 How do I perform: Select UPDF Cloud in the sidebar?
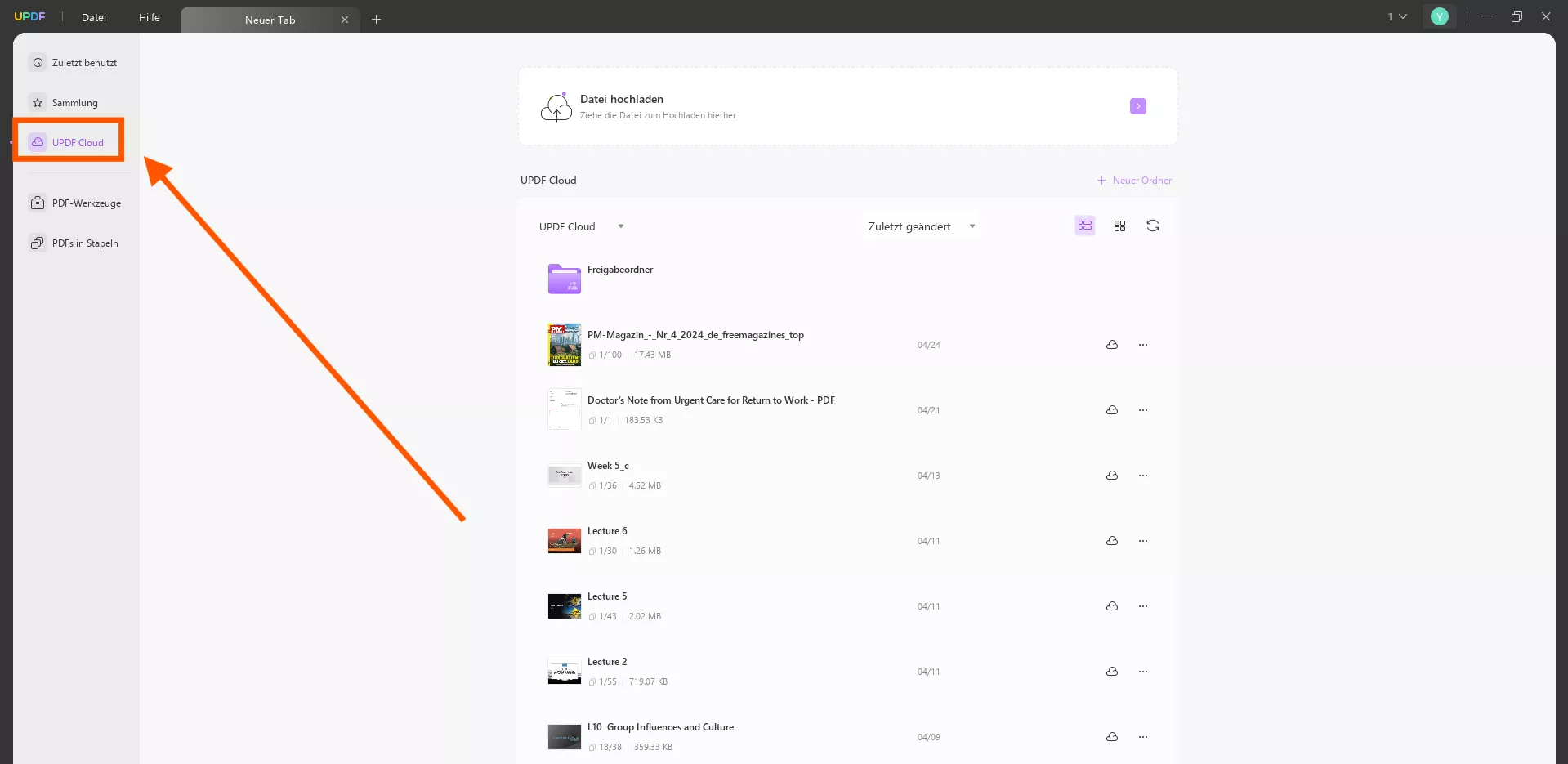pos(68,142)
